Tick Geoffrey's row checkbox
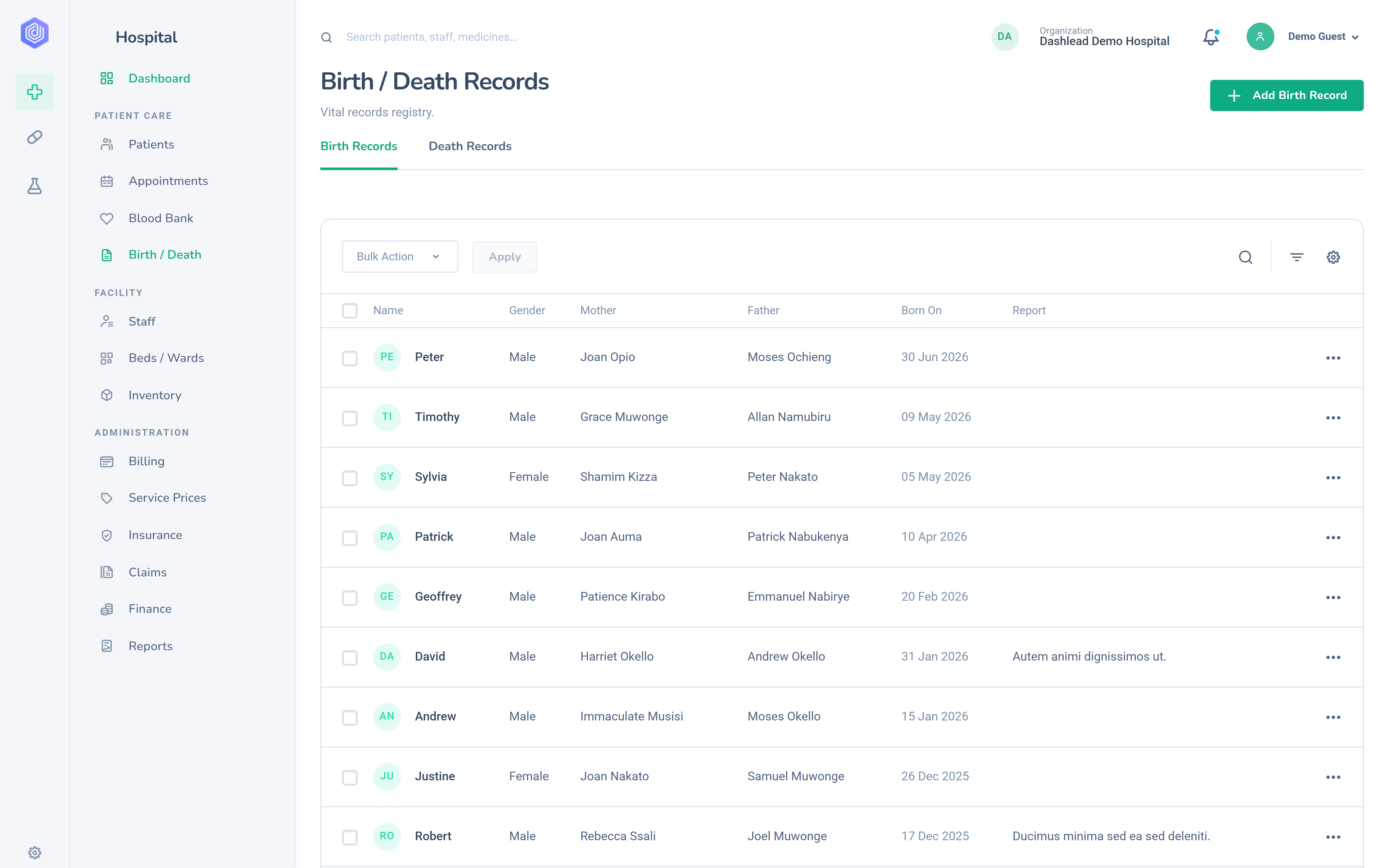 (350, 597)
